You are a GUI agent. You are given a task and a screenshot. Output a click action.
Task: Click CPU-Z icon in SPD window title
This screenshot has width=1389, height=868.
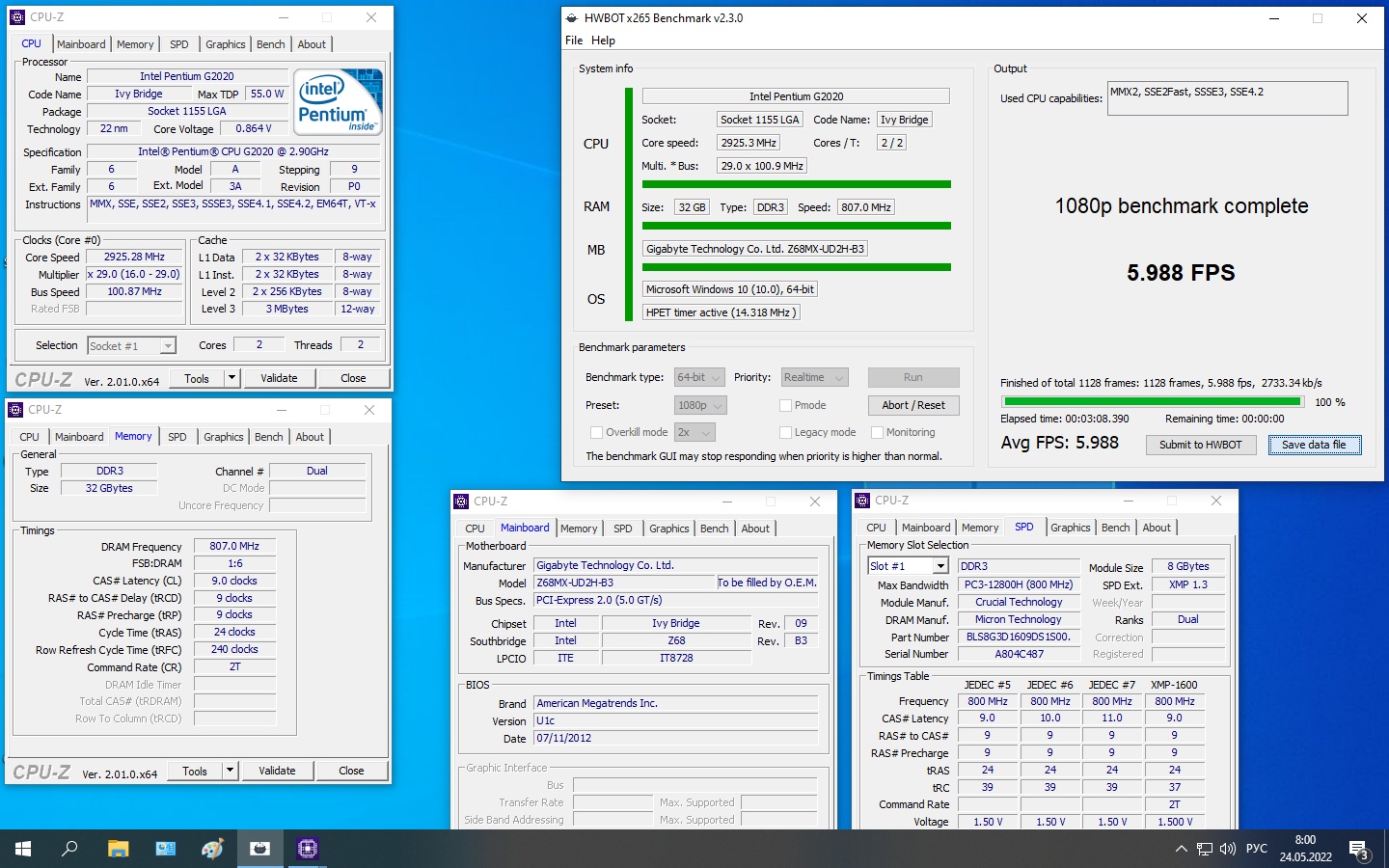pyautogui.click(x=862, y=501)
